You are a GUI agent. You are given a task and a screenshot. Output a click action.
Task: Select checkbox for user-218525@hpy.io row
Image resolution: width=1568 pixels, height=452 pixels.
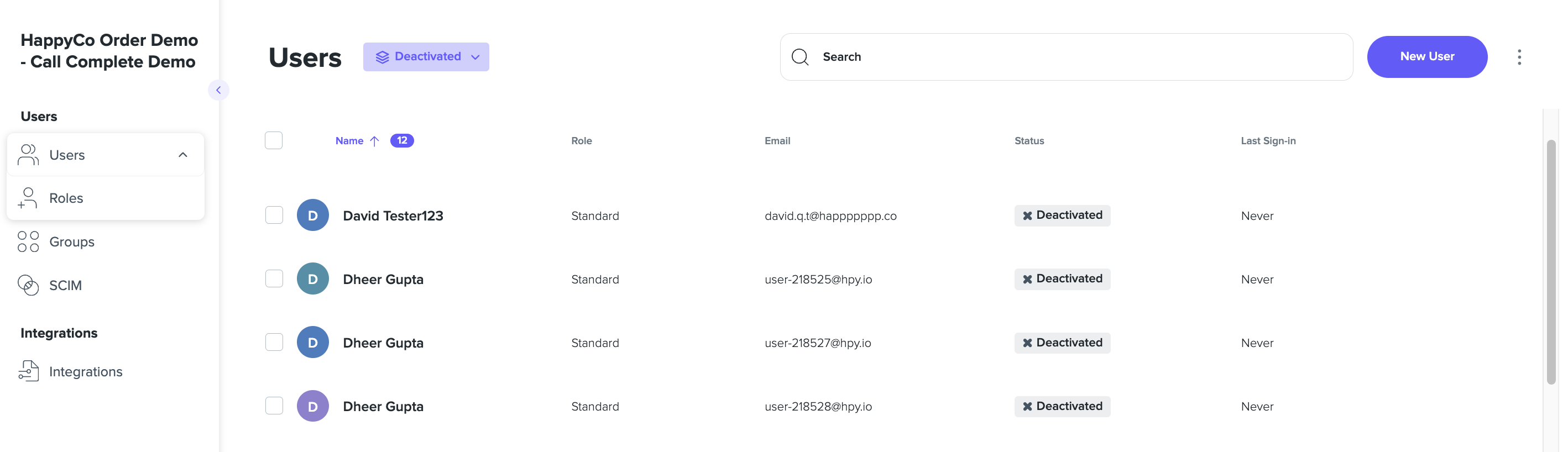pos(274,278)
